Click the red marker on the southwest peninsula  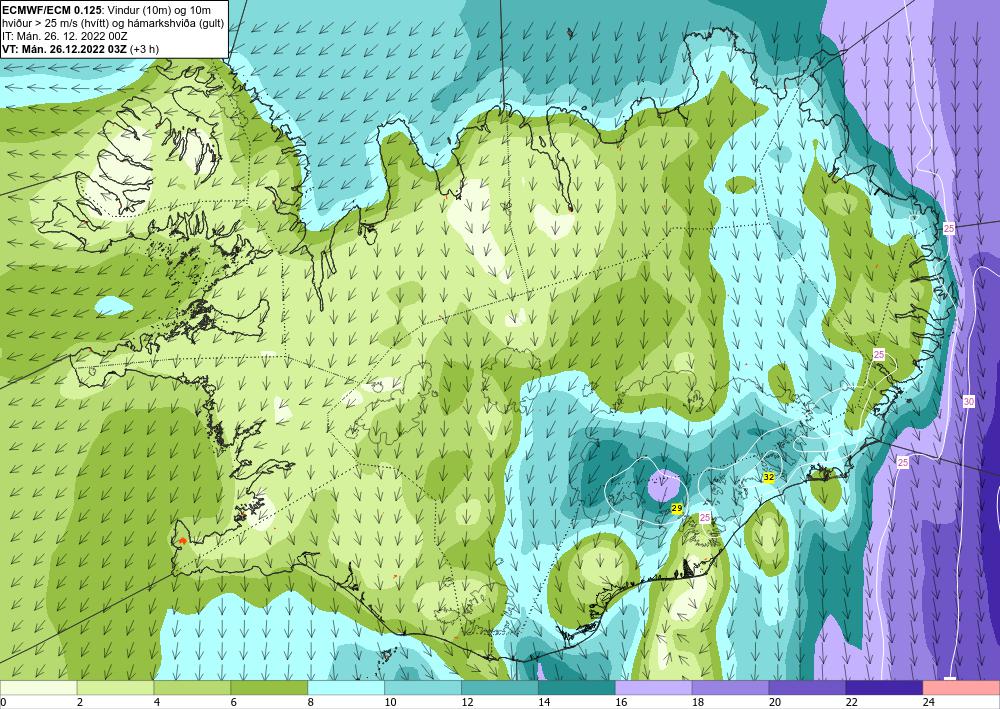tap(182, 541)
